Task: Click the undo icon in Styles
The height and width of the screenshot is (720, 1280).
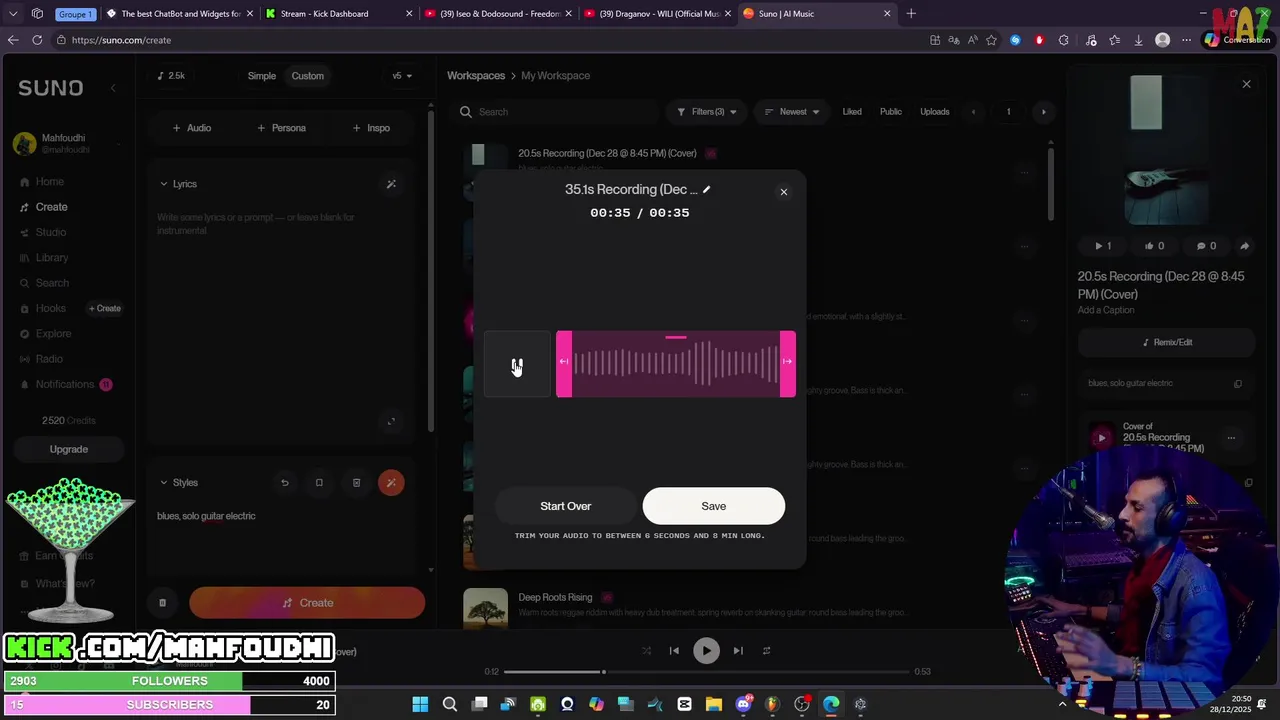Action: click(x=285, y=483)
